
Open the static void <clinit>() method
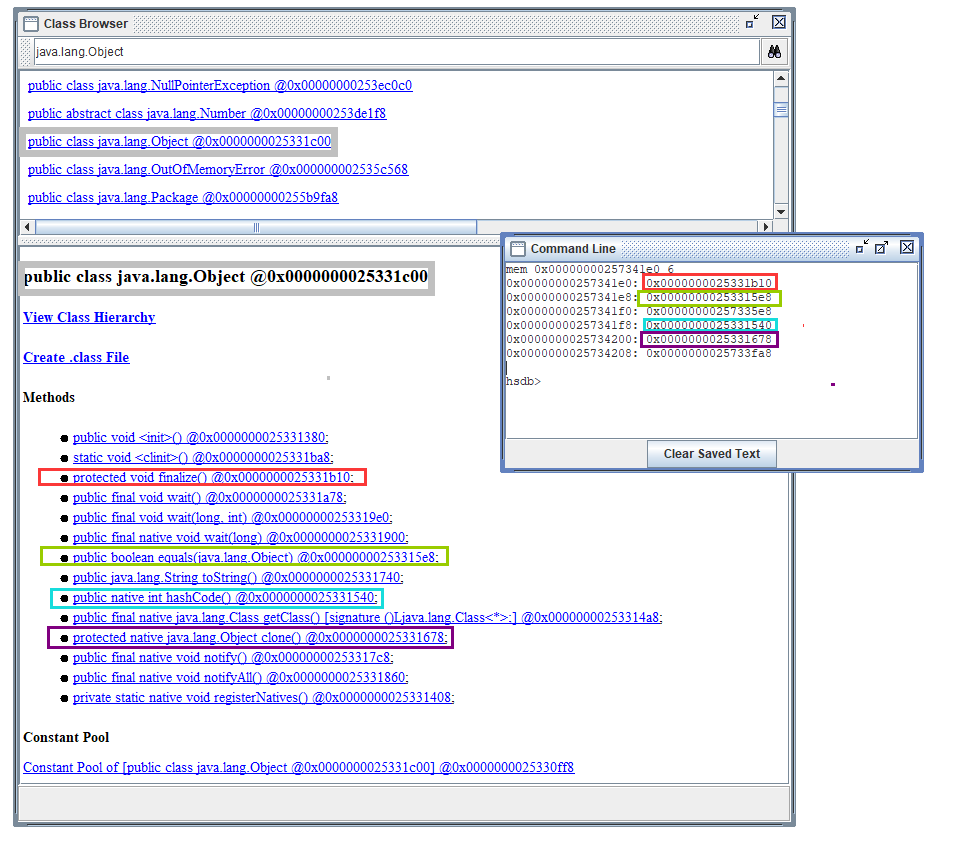[x=203, y=458]
